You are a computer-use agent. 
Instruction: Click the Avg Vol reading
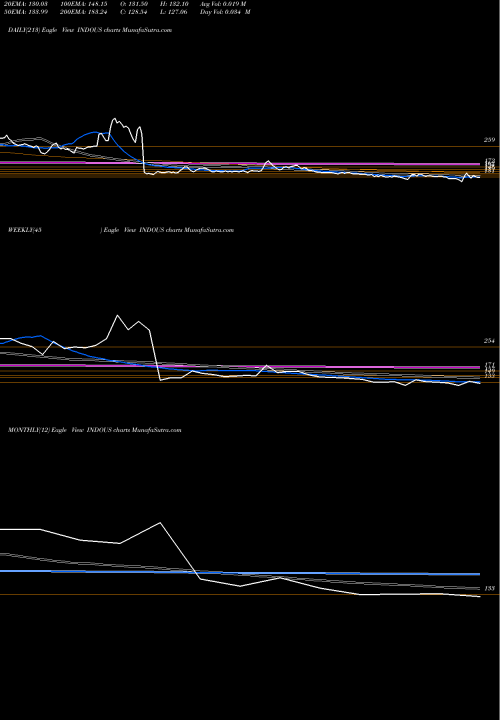pos(223,4)
